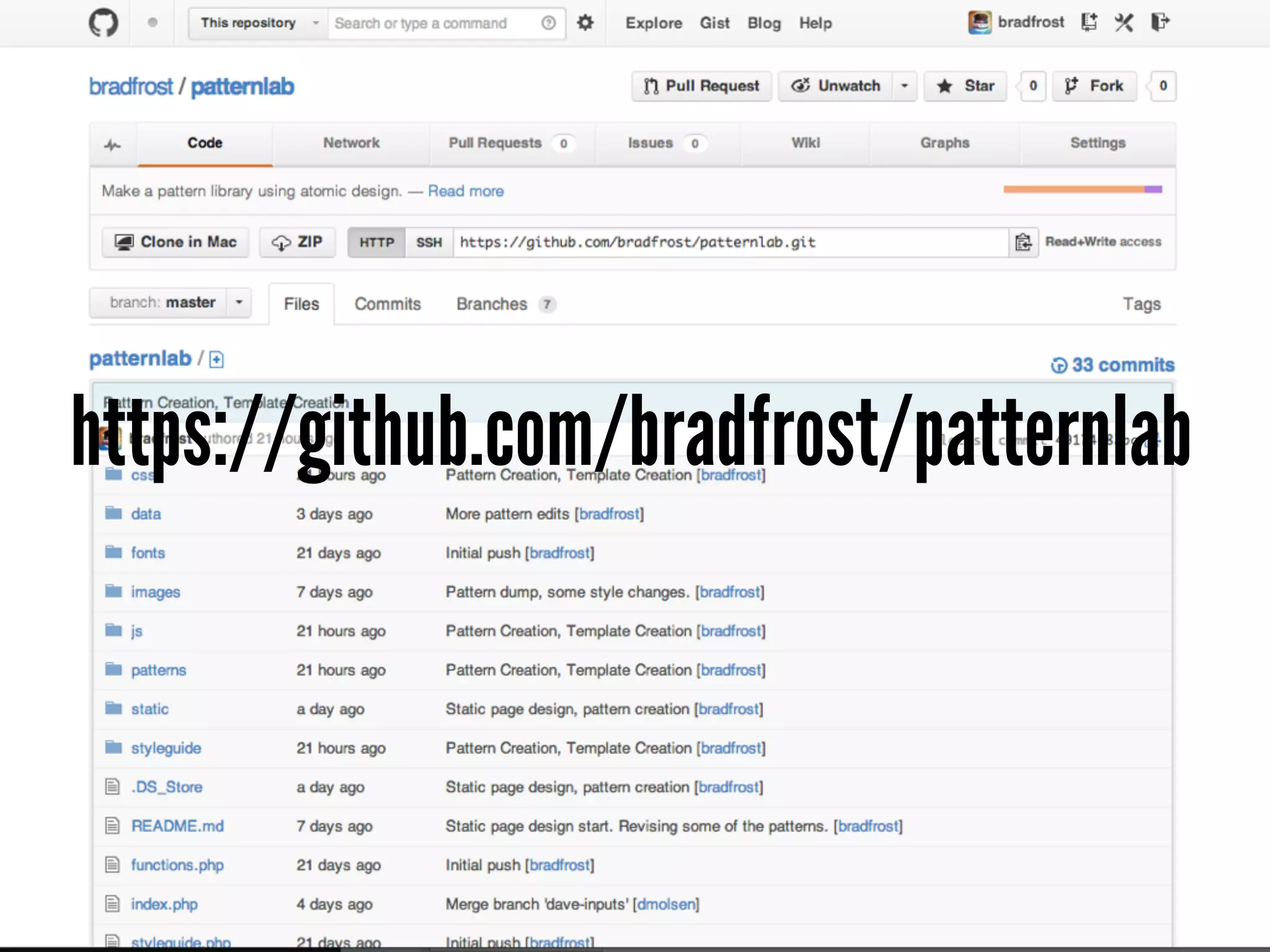1270x952 pixels.
Task: Click the README.md file icon
Action: [112, 826]
